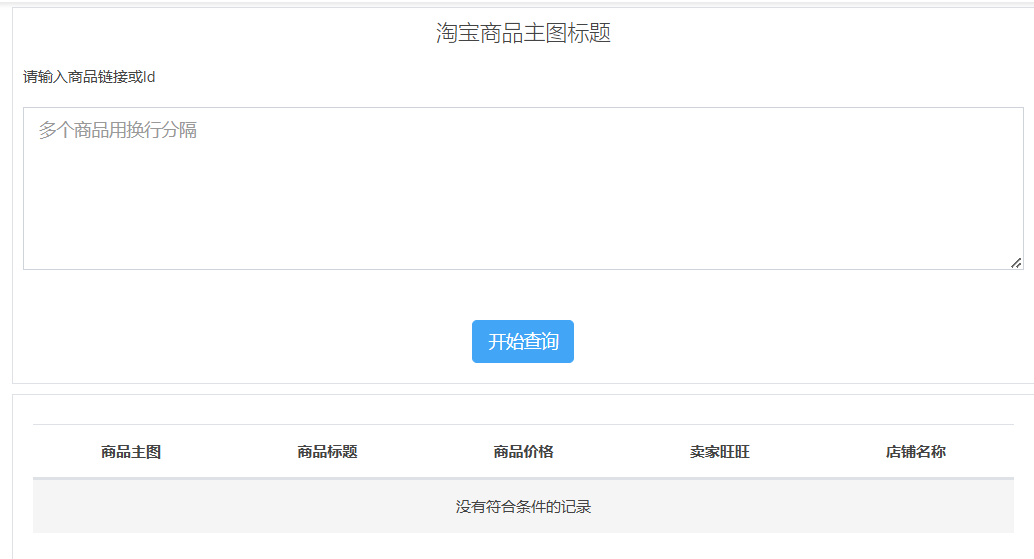Click the 商品价格 column header
This screenshot has width=1034, height=559.
pyautogui.click(x=524, y=452)
